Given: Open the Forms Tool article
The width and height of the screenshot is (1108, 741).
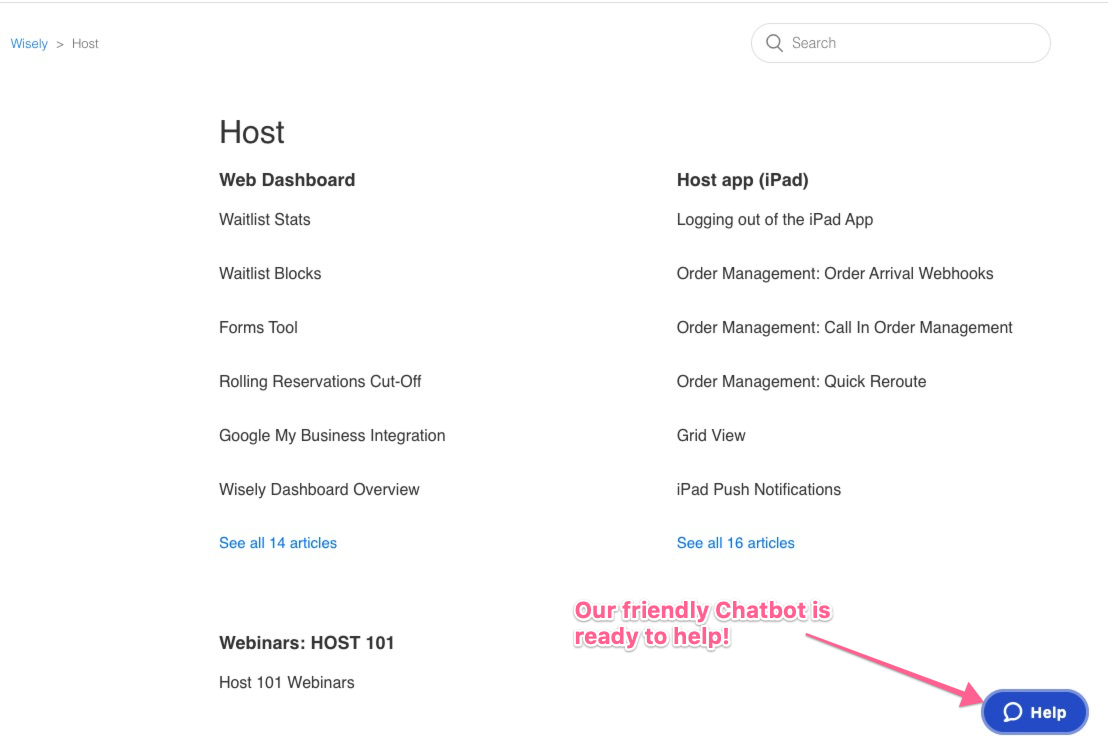Looking at the screenshot, I should pyautogui.click(x=258, y=328).
